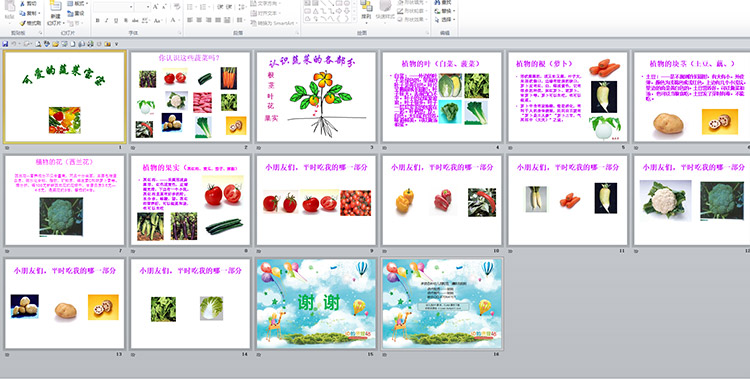The image size is (750, 379).
Task: Toggle bulleted list formatting
Action: (x=191, y=7)
